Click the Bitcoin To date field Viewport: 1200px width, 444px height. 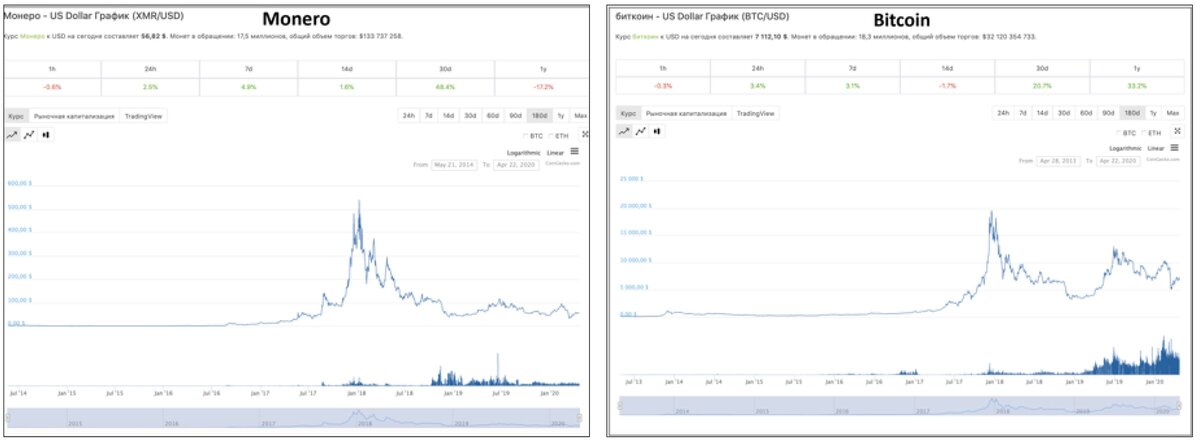1118,160
